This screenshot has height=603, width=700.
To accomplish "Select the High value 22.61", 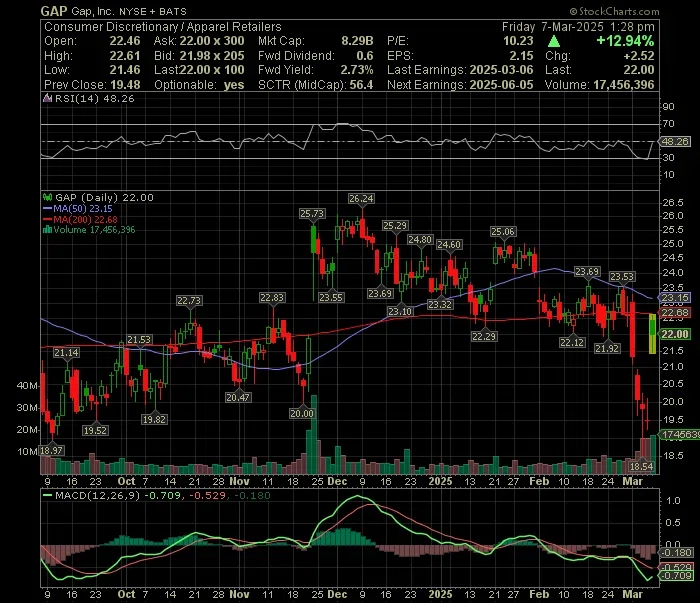I will (x=125, y=56).
